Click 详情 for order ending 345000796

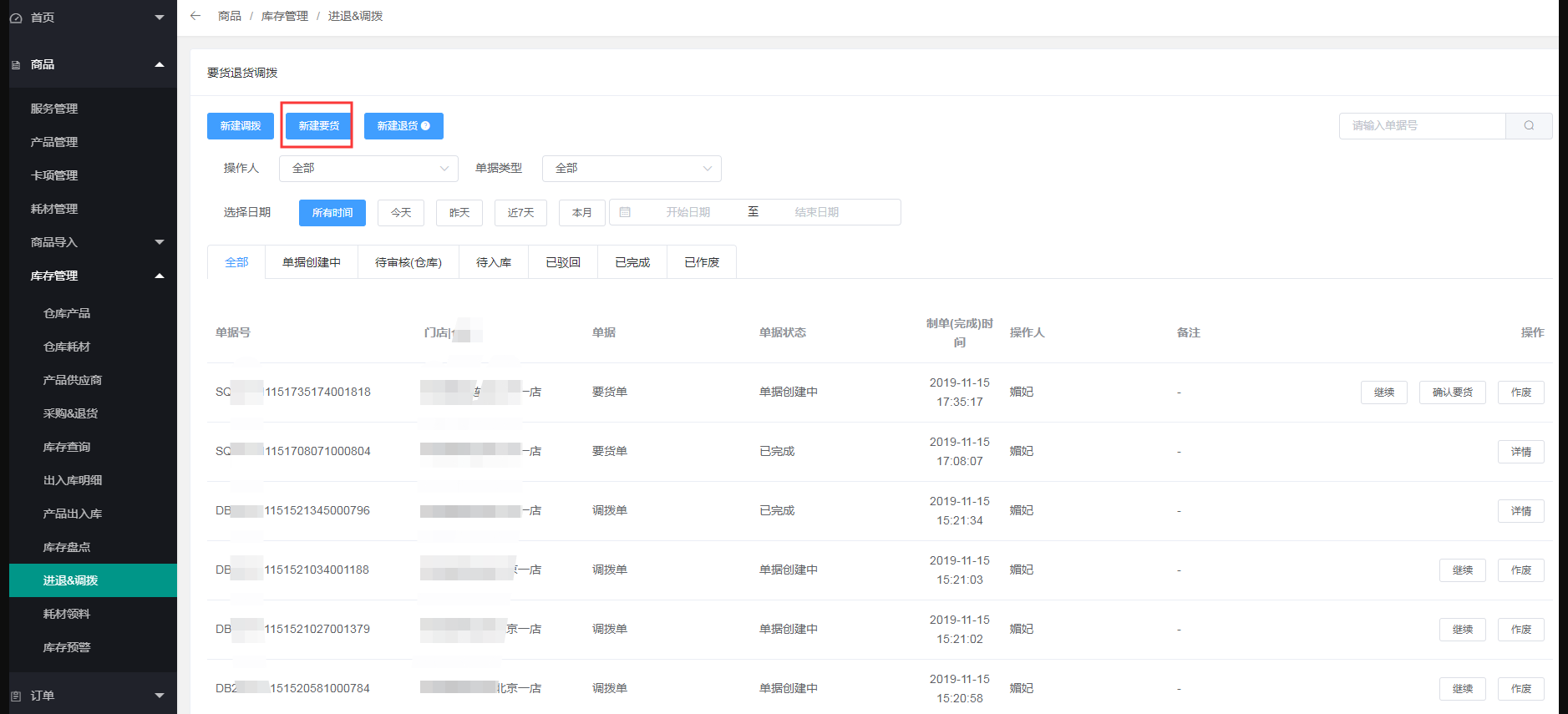pyautogui.click(x=1521, y=511)
